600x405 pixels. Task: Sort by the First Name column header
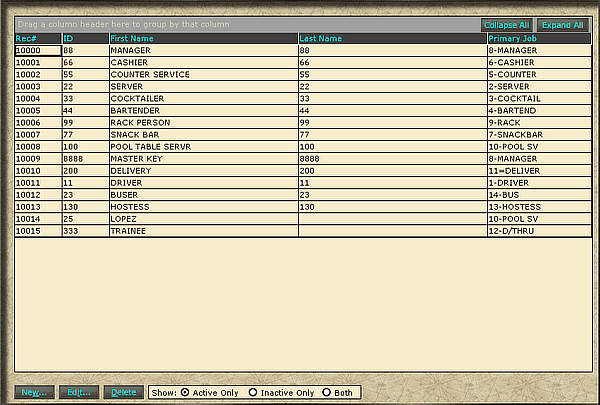point(204,38)
